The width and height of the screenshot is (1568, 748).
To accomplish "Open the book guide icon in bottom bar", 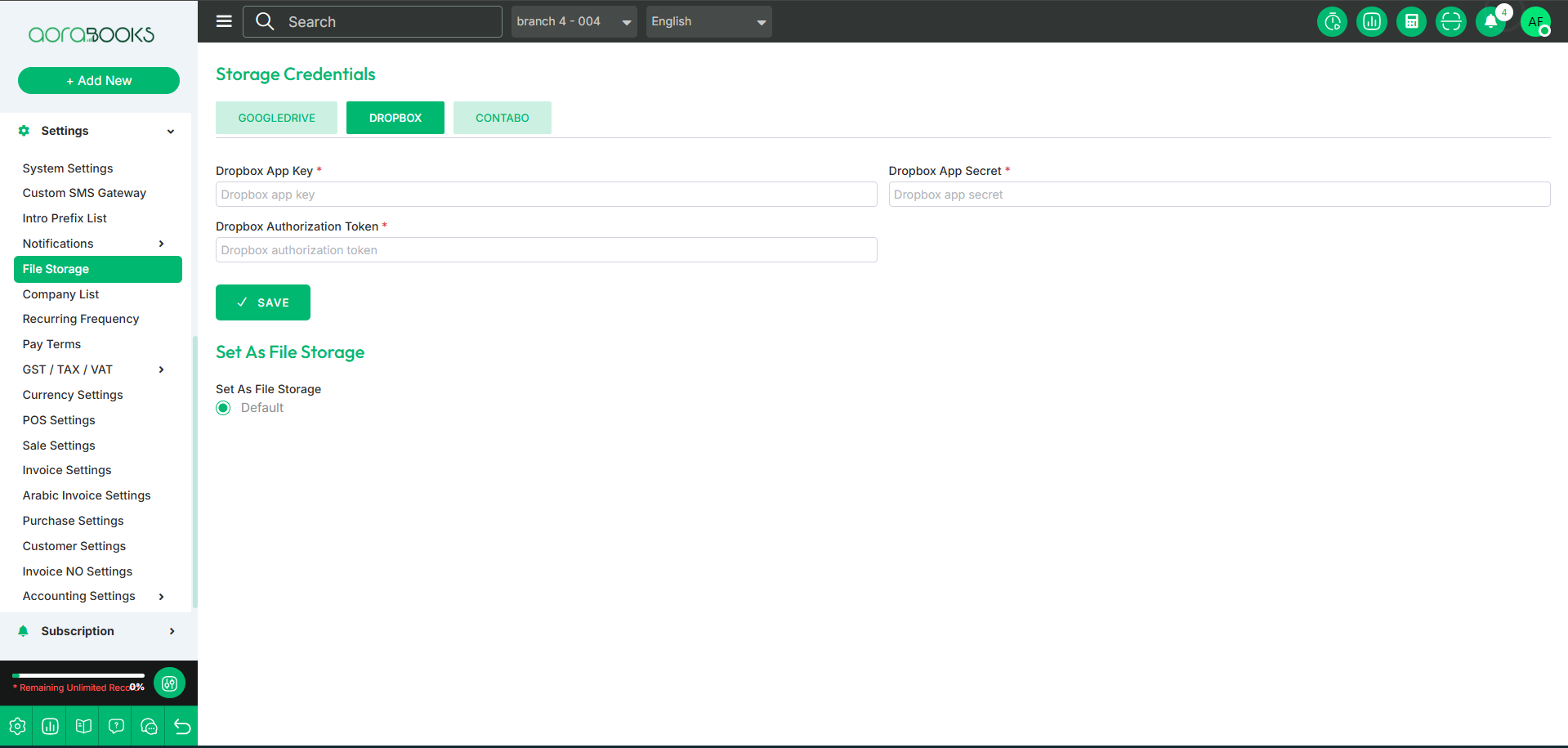I will coord(83,726).
